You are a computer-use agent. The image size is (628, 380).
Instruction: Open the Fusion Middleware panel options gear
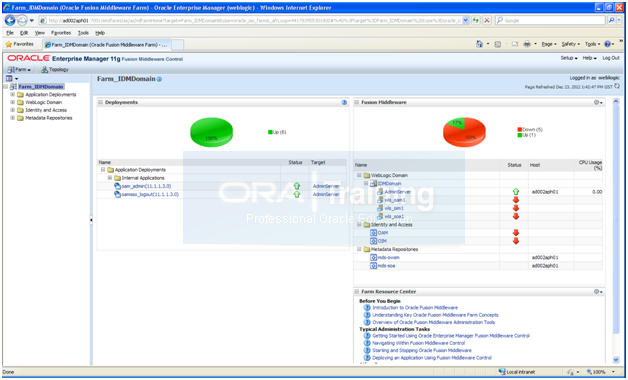[x=598, y=103]
